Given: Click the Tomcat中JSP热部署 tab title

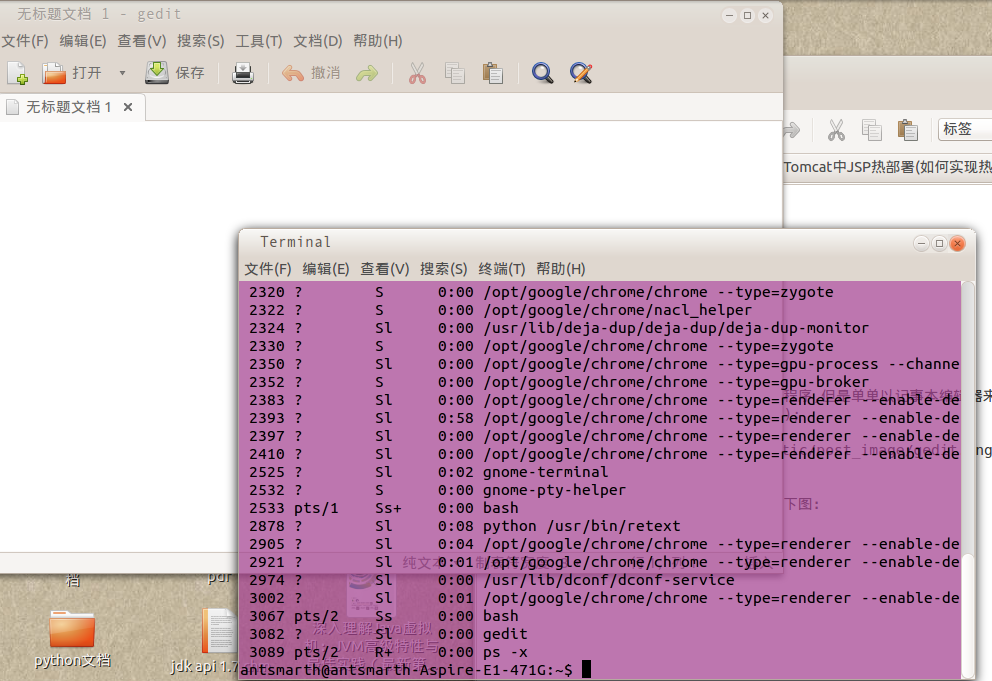Looking at the screenshot, I should pos(888,167).
